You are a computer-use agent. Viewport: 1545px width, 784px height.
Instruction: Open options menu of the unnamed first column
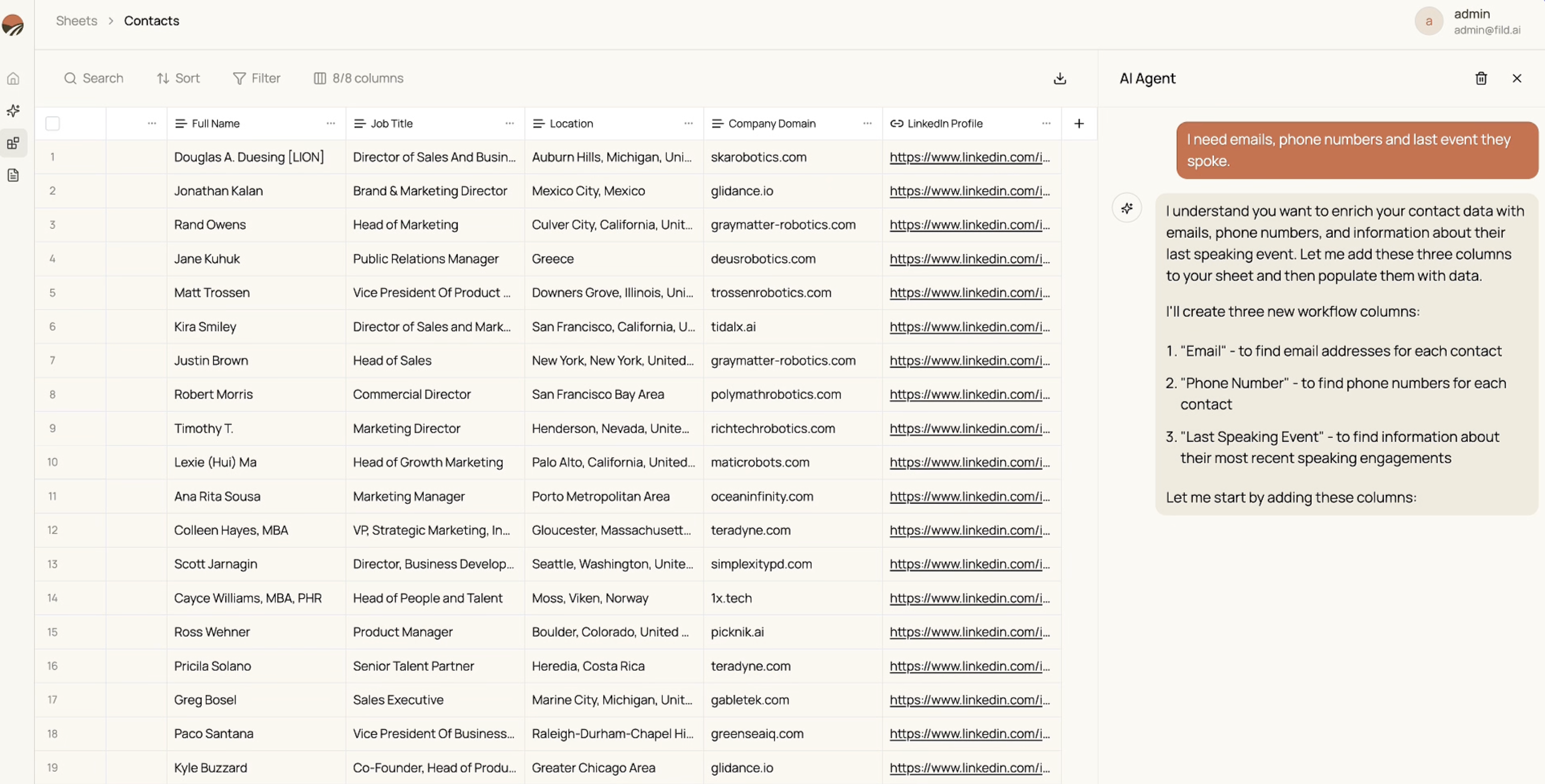click(x=152, y=123)
